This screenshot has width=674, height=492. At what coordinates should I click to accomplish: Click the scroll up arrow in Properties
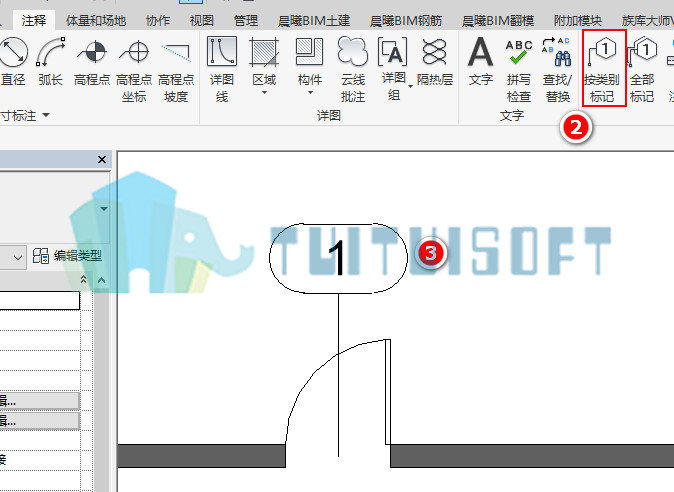[101, 280]
